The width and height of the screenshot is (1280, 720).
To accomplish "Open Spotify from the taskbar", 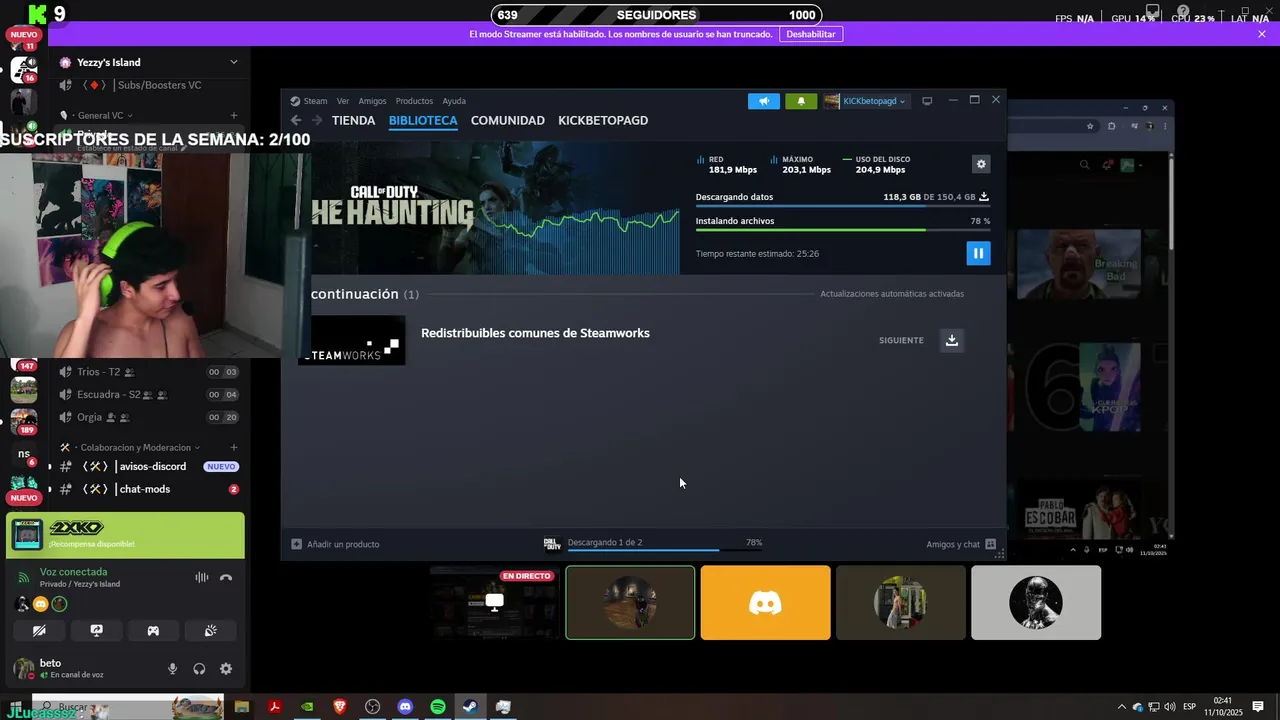I will 438,707.
